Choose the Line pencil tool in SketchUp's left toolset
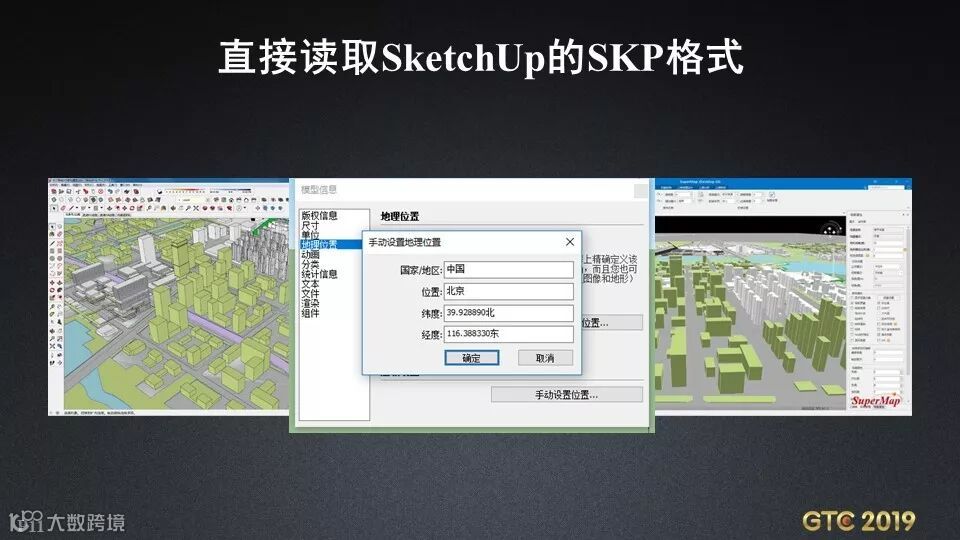 pos(52,243)
